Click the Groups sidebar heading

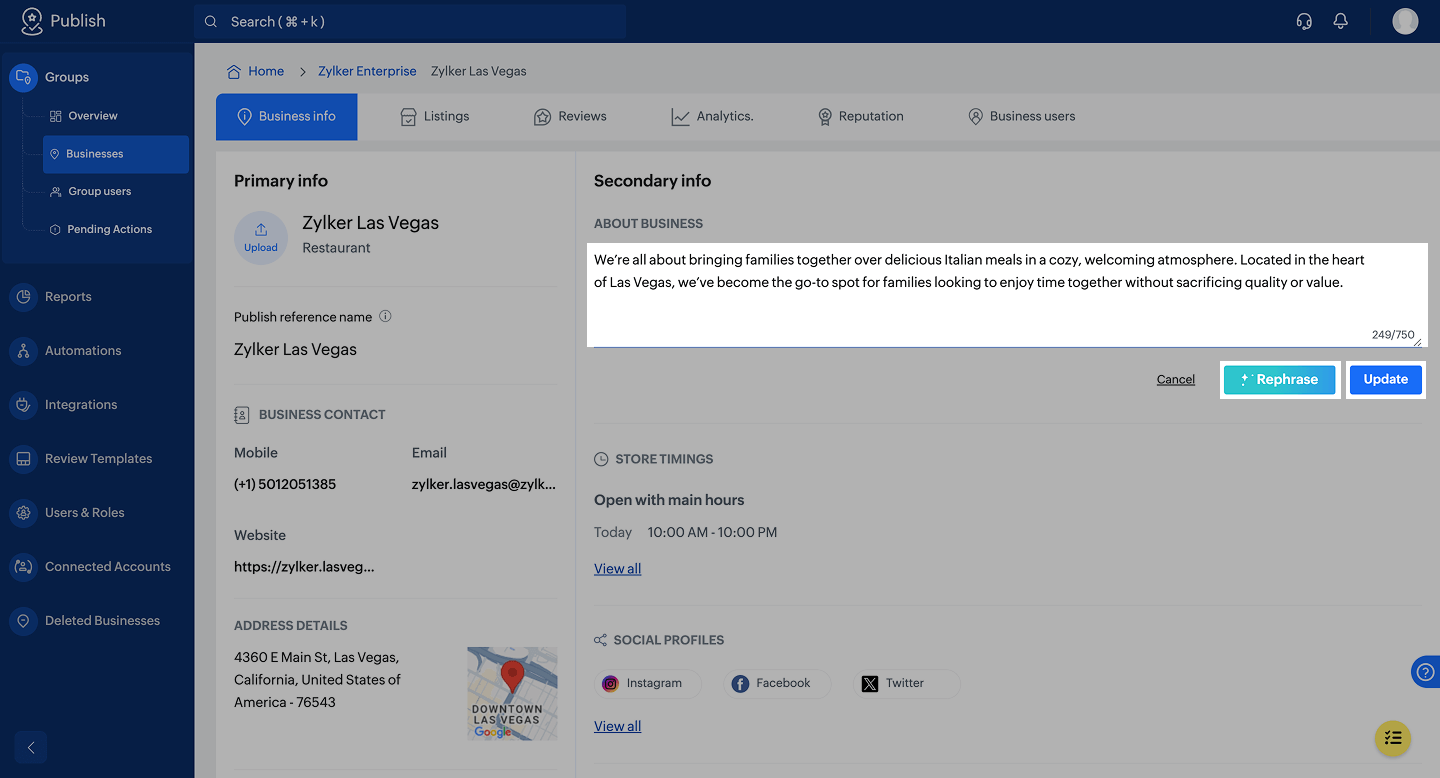point(67,77)
